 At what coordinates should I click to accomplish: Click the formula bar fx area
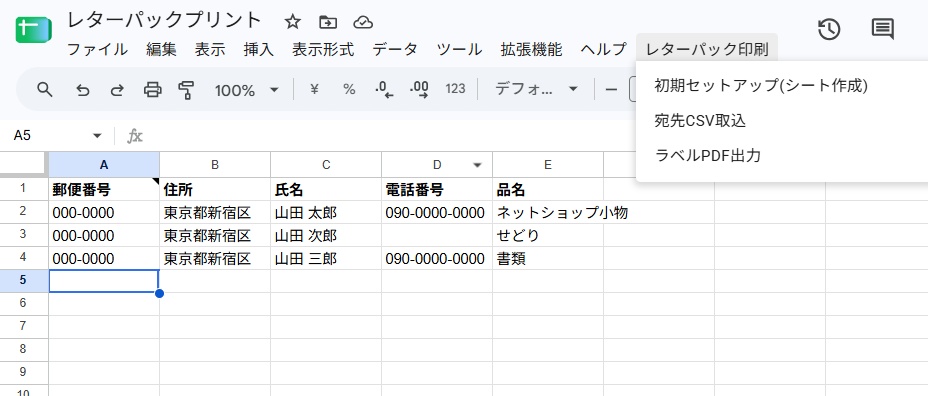(x=135, y=137)
